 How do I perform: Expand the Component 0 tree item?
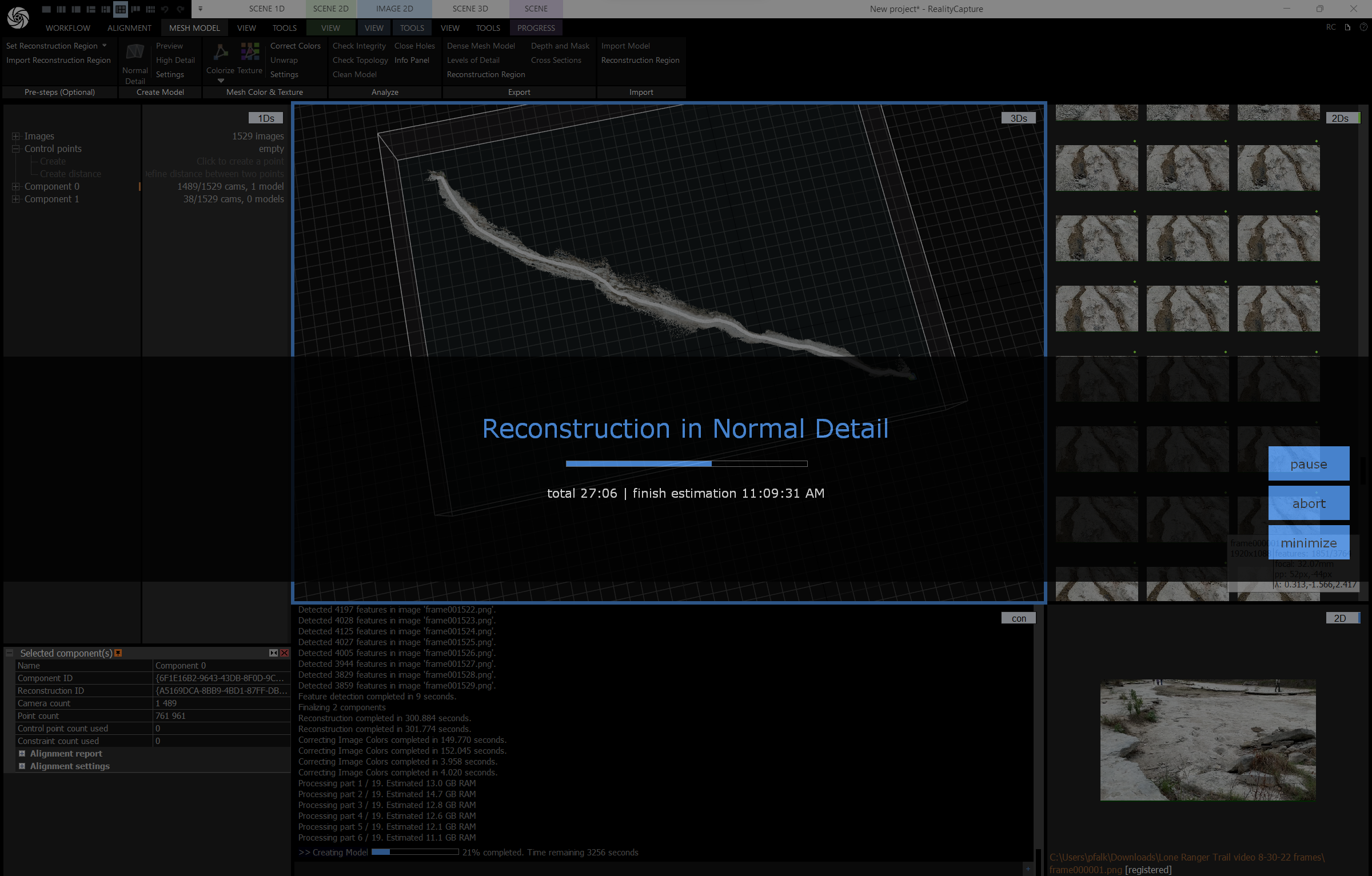point(15,186)
